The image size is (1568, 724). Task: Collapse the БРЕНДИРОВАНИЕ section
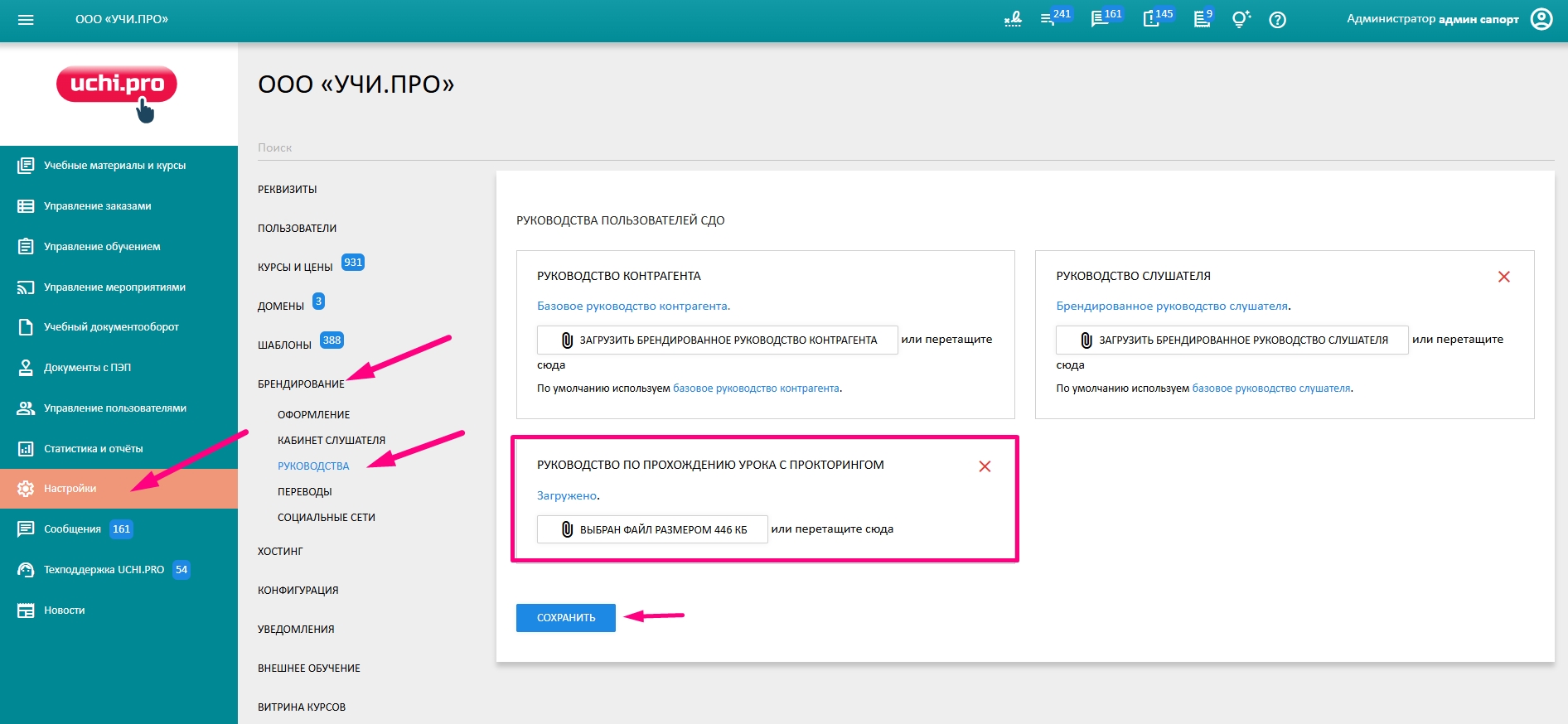click(x=301, y=384)
